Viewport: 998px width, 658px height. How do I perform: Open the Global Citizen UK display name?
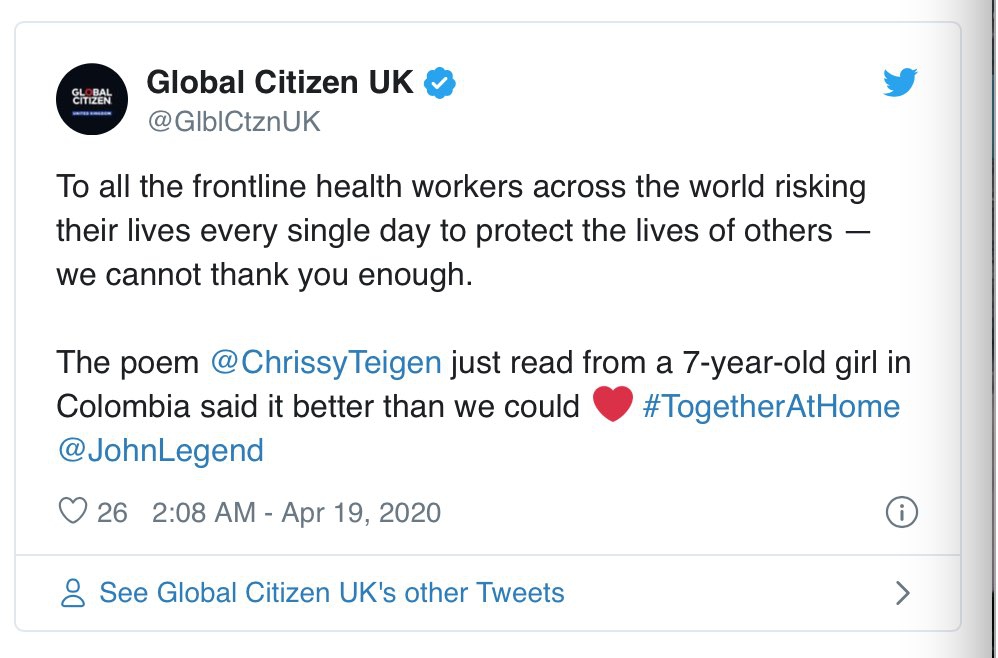[x=280, y=82]
